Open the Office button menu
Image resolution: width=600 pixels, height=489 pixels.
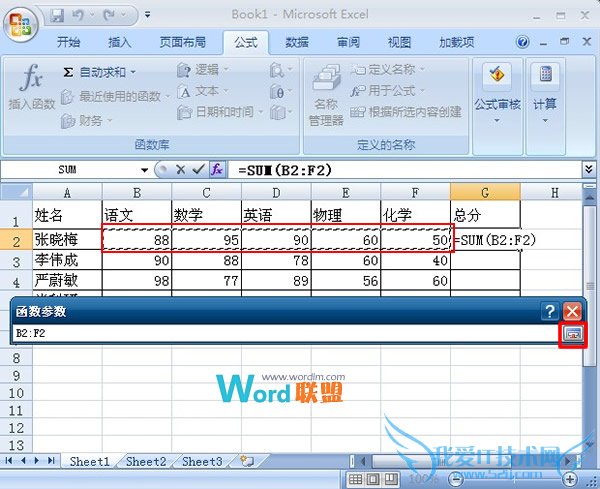(21, 24)
